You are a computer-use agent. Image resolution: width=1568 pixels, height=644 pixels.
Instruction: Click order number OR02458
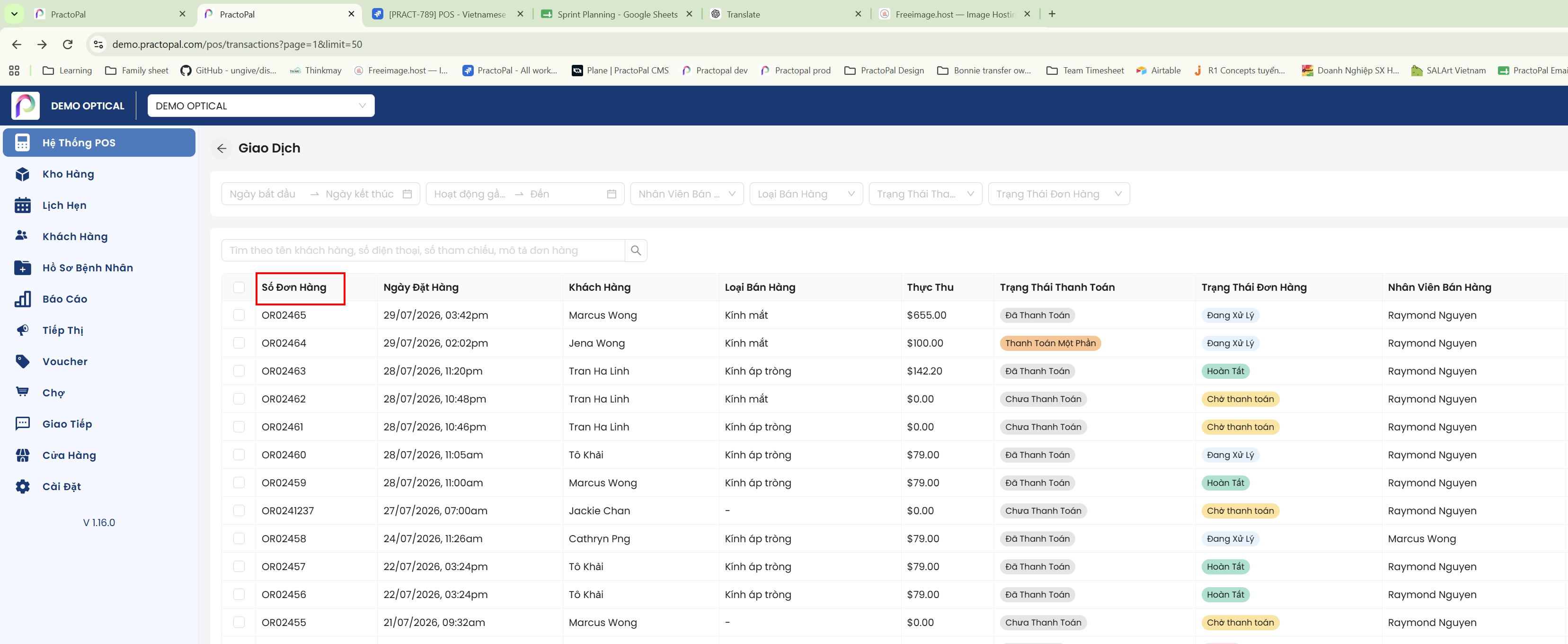pos(283,538)
